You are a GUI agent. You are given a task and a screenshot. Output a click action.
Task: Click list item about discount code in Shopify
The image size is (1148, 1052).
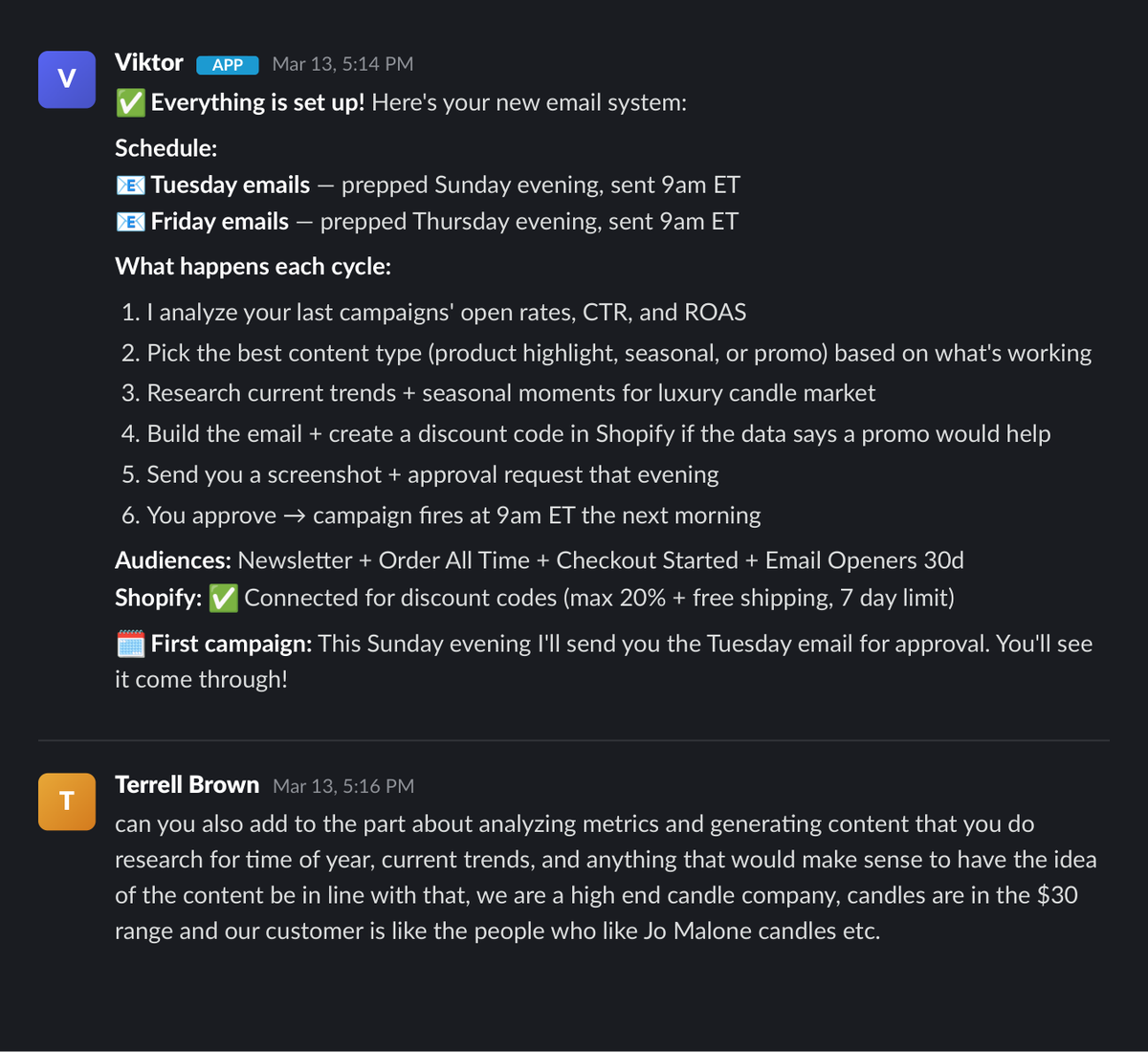click(x=585, y=434)
